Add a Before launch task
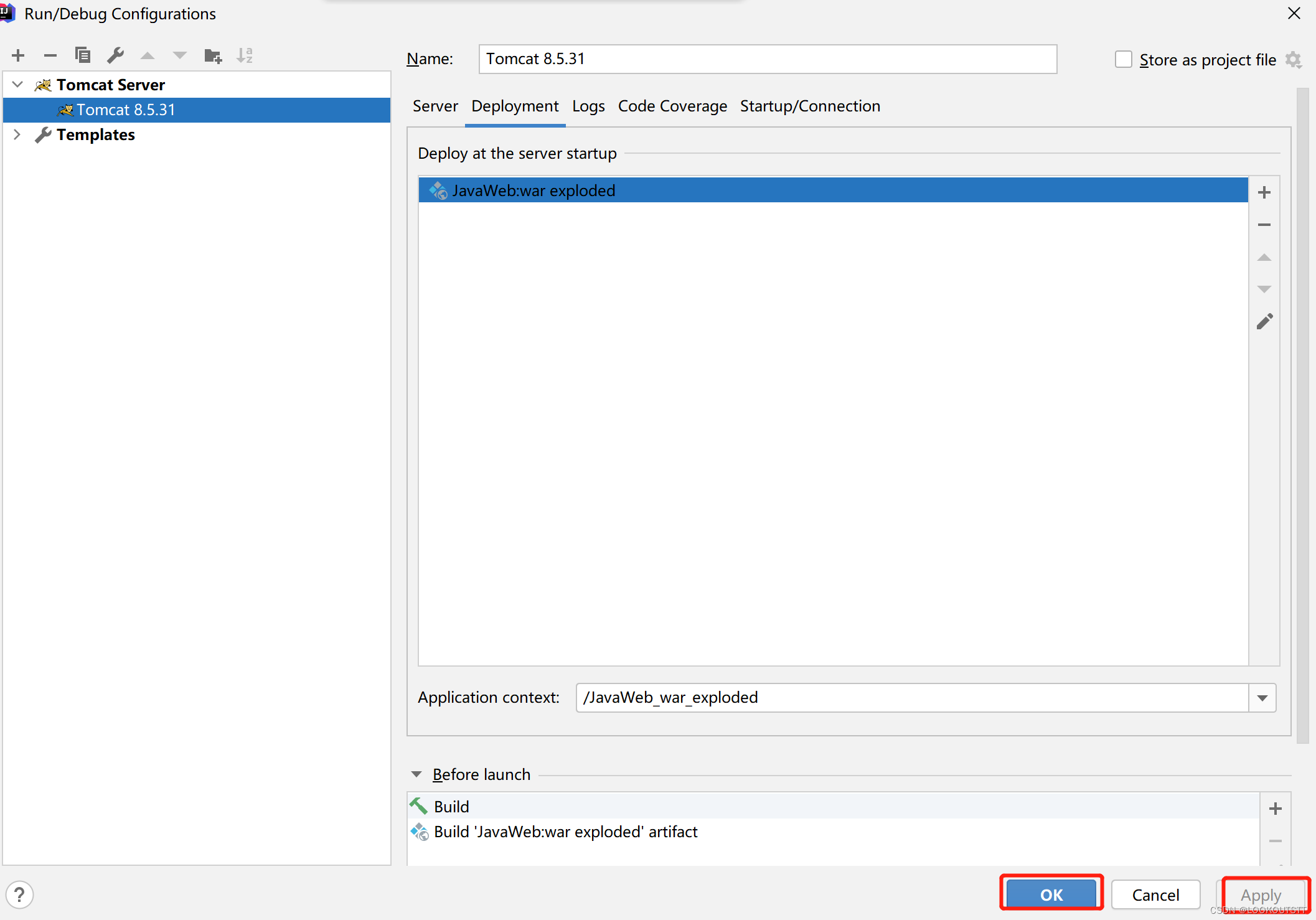This screenshot has height=920, width=1316. click(x=1276, y=809)
